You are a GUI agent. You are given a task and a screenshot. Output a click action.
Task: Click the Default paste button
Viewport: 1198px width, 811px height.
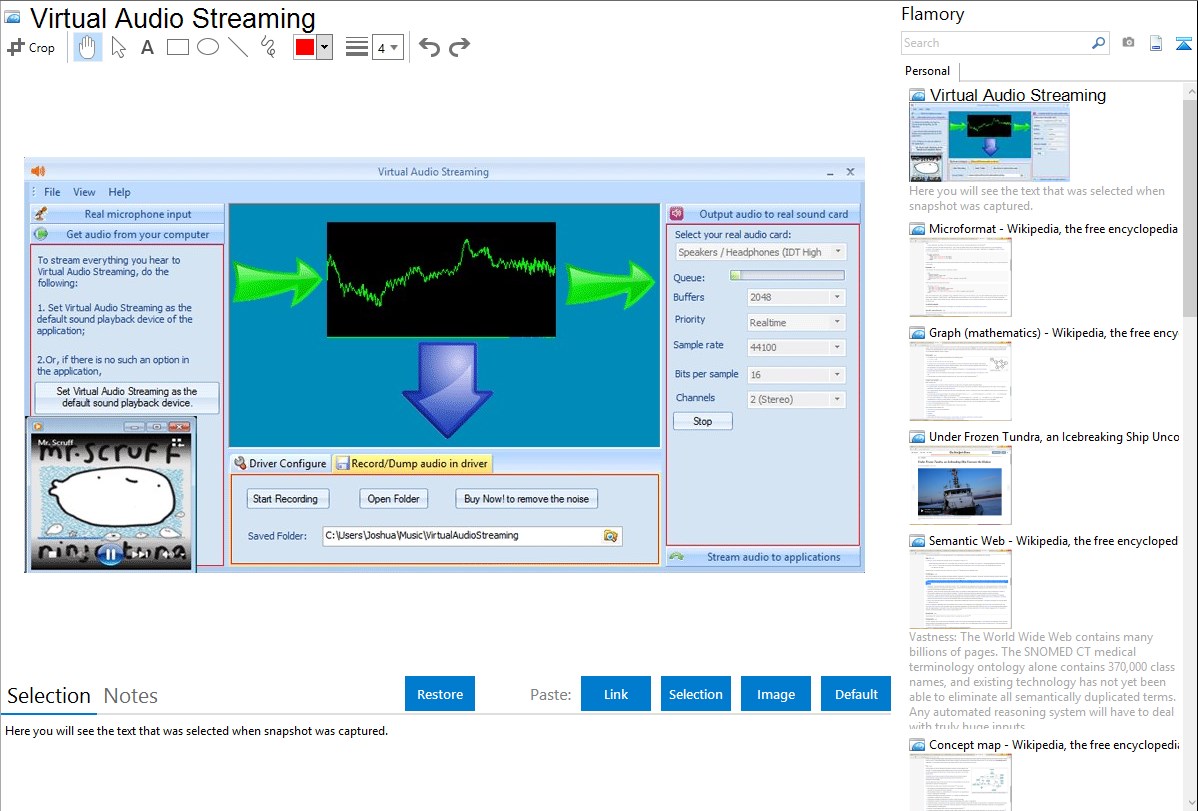point(856,694)
